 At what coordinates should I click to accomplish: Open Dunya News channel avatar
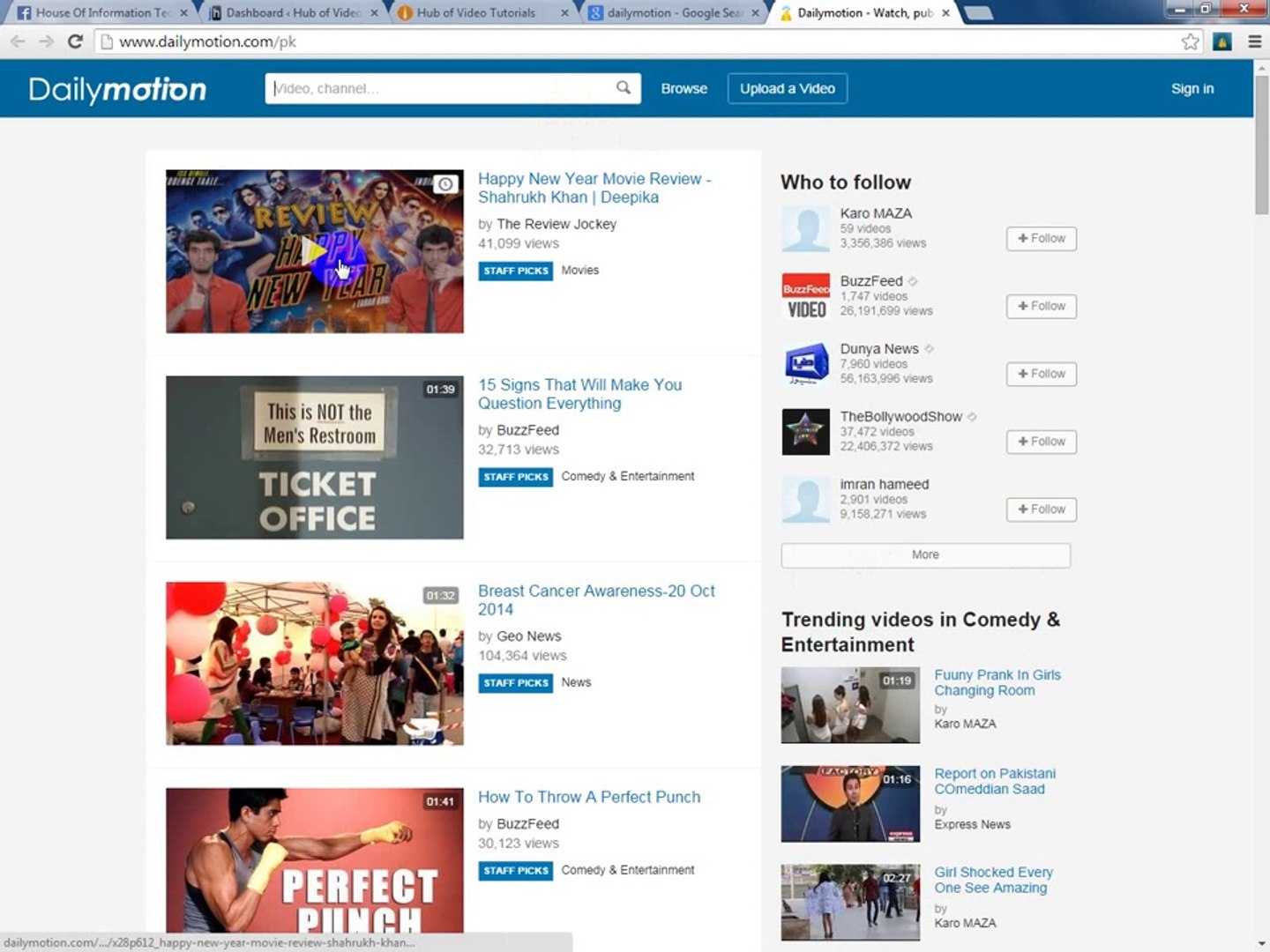pyautogui.click(x=806, y=364)
